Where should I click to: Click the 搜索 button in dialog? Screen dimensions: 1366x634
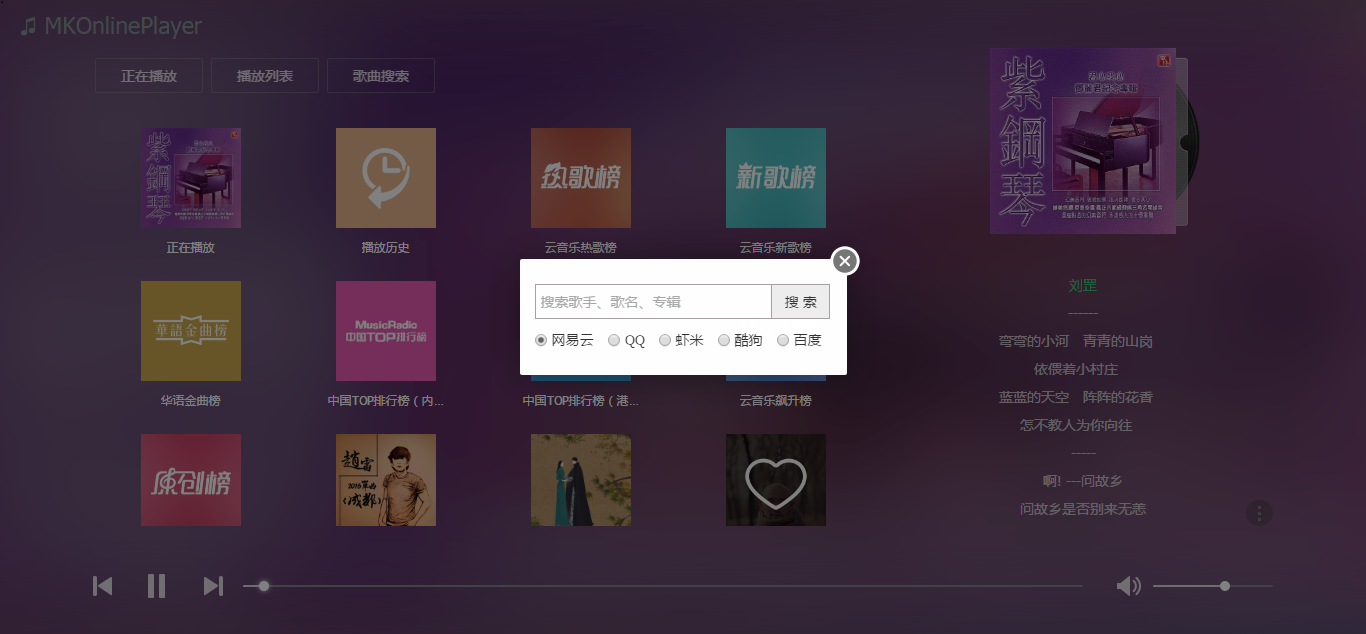point(800,302)
